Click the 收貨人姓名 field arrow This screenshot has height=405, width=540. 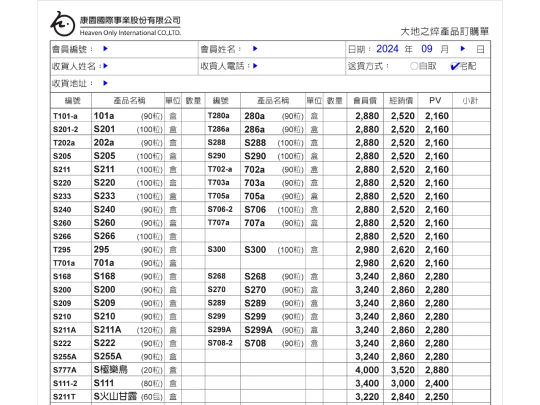pyautogui.click(x=105, y=66)
